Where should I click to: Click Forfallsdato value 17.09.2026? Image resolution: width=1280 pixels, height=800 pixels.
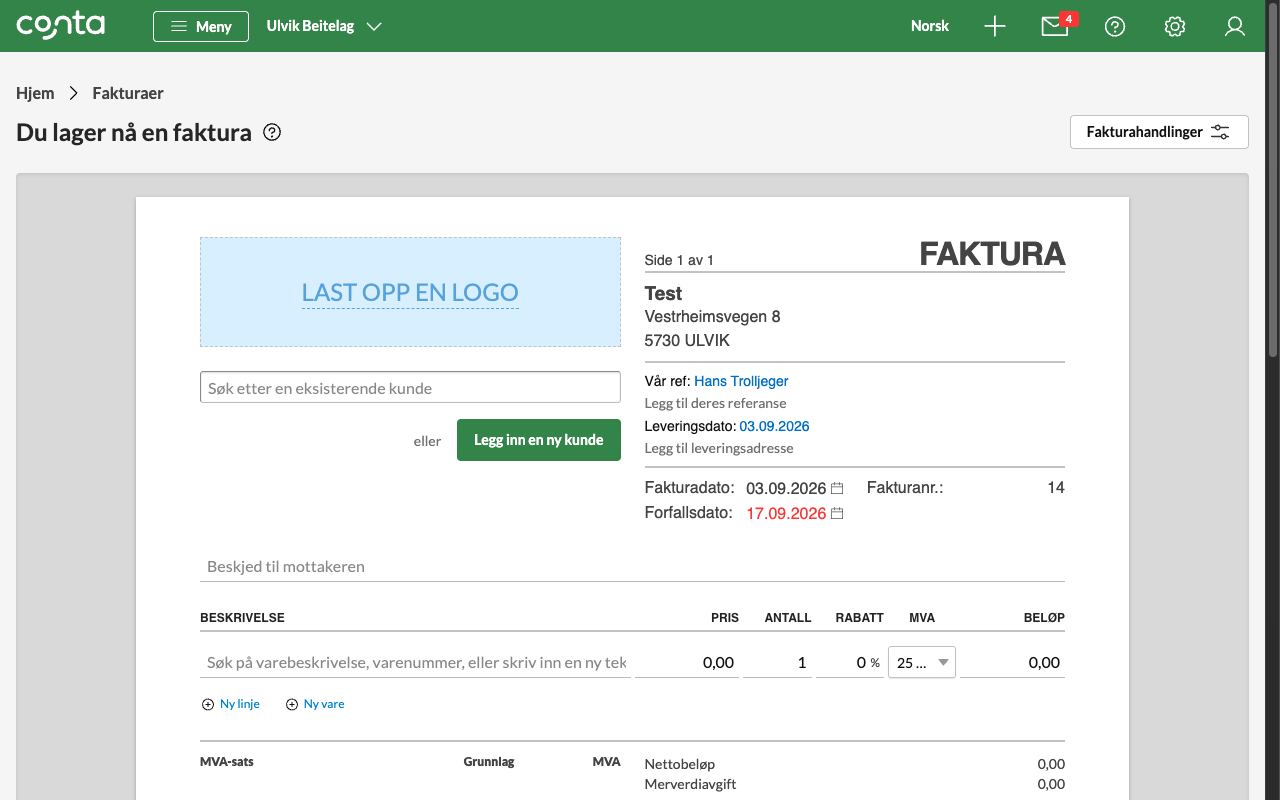[786, 513]
